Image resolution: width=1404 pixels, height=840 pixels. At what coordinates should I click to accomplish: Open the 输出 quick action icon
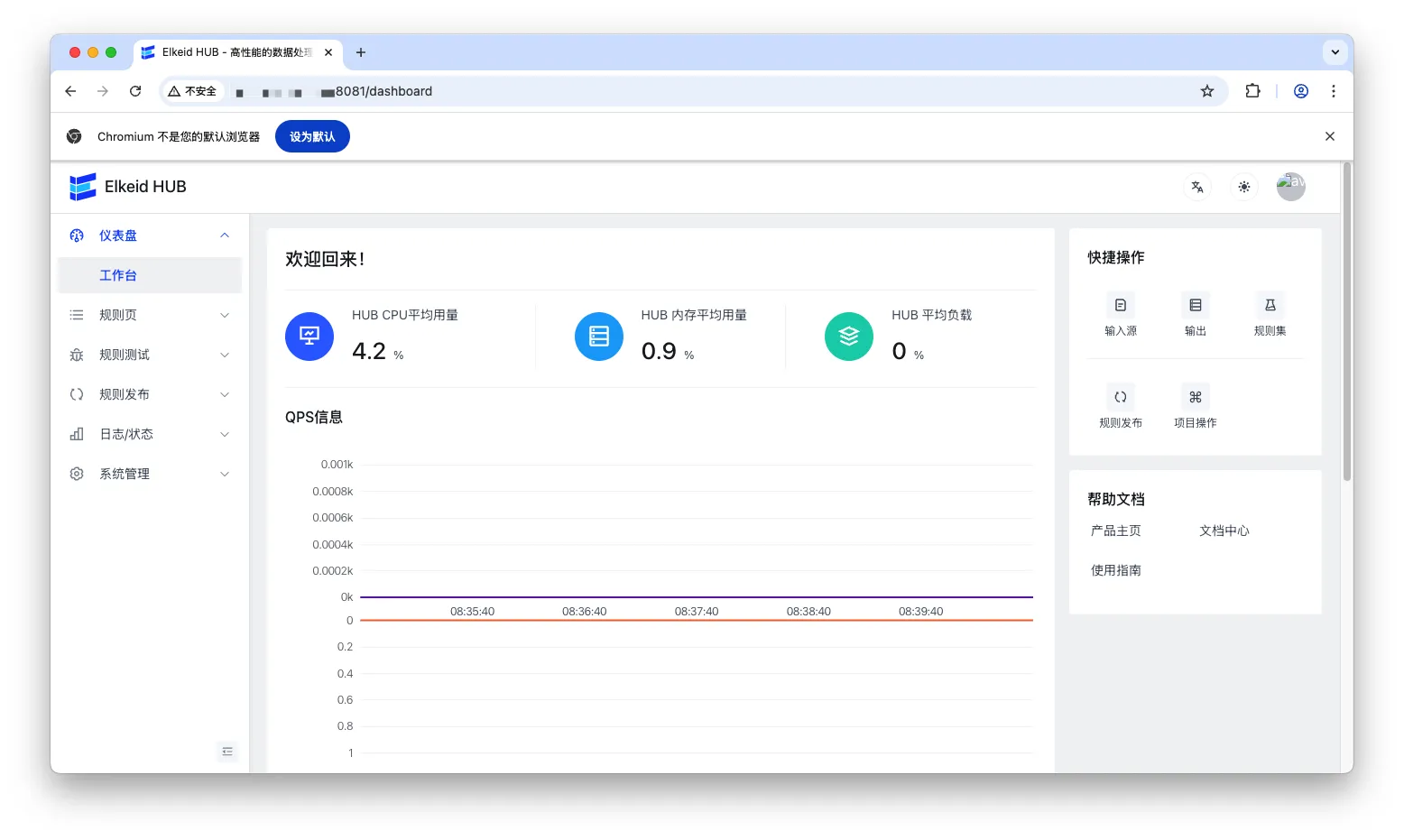pos(1195,306)
